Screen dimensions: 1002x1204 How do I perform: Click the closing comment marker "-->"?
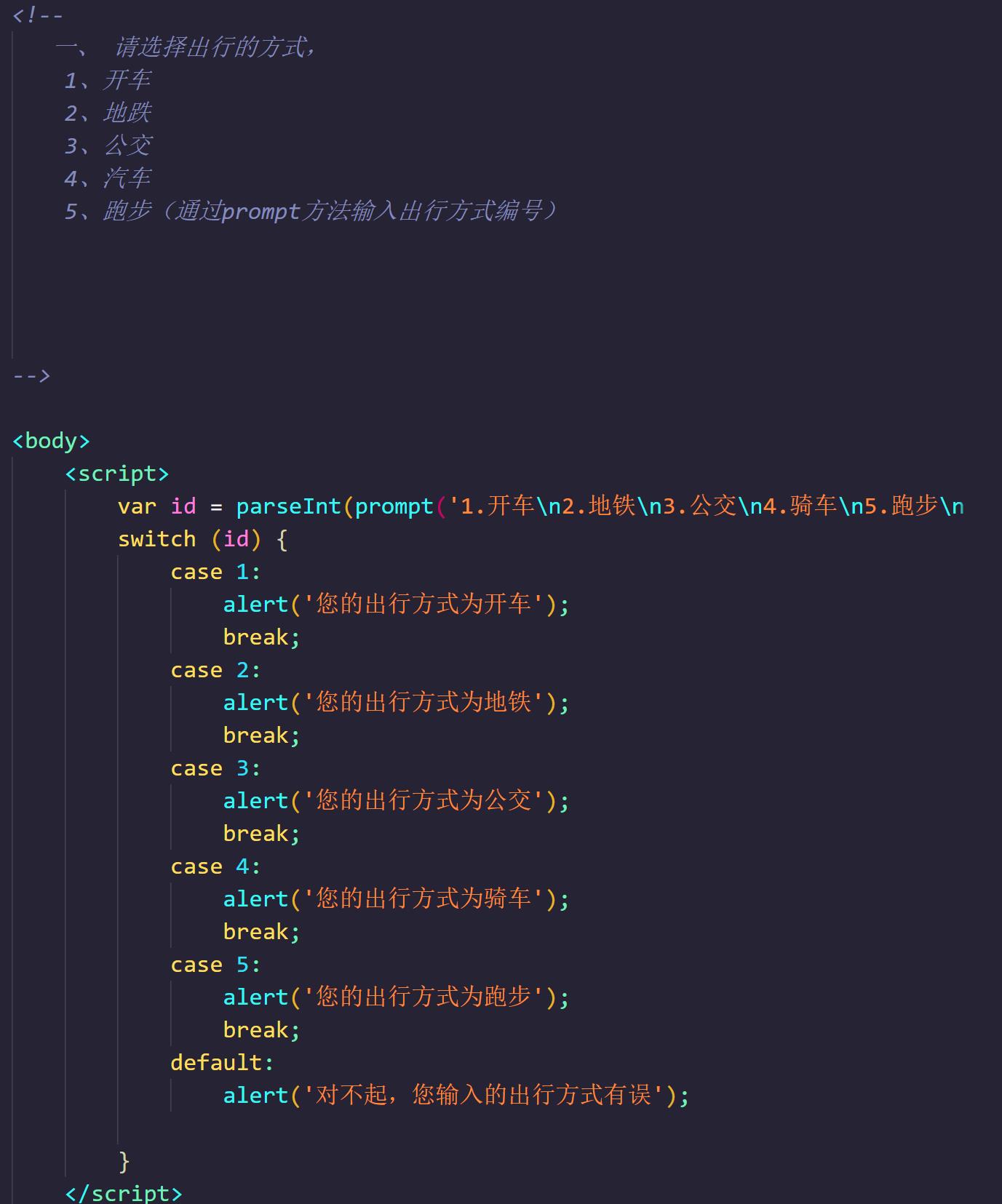point(31,376)
